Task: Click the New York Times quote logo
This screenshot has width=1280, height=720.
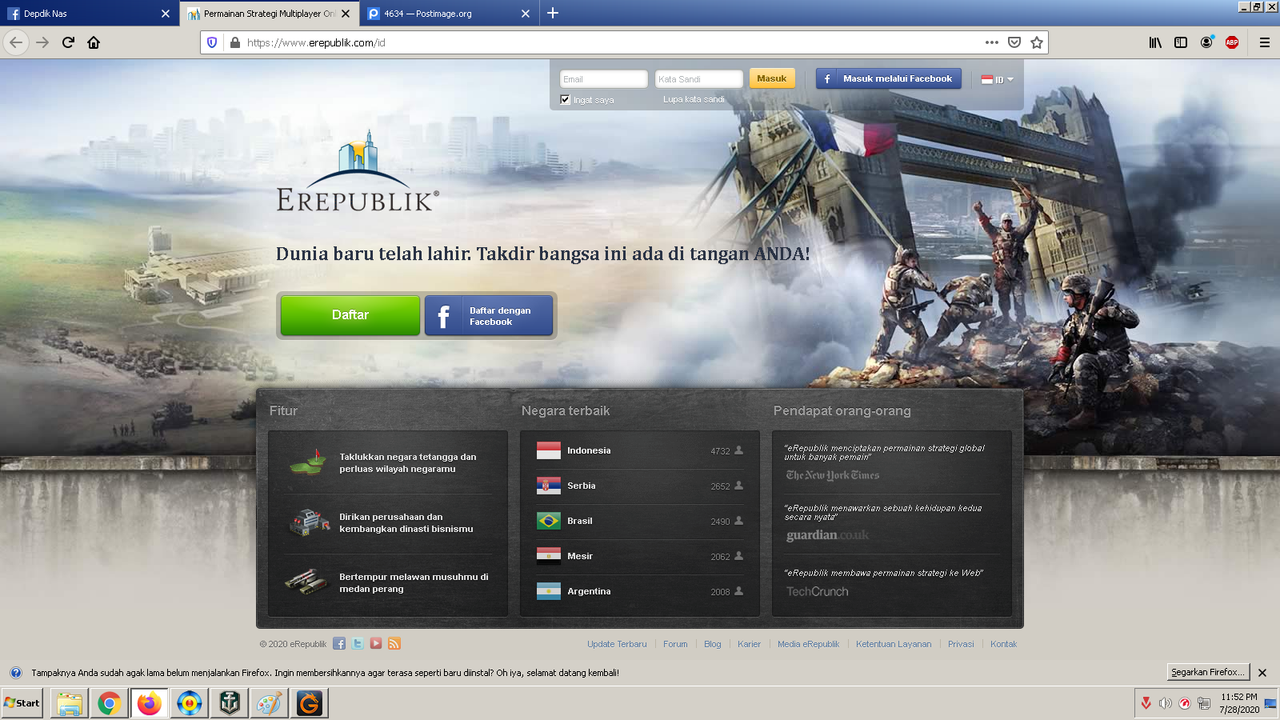Action: click(832, 476)
